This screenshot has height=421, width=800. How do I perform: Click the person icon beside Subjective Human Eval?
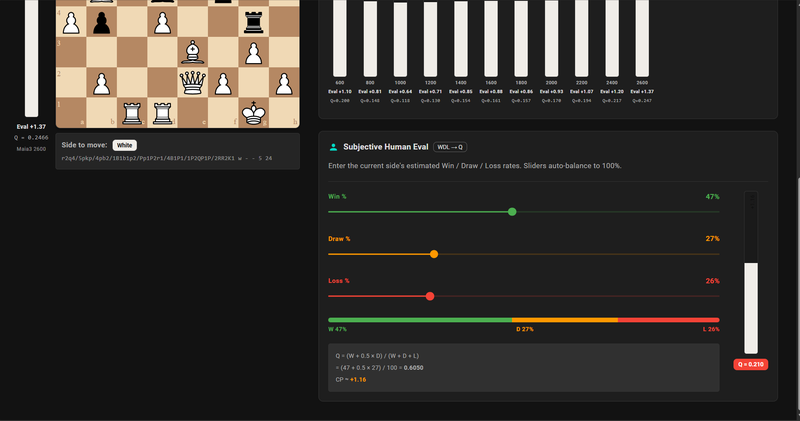334,146
